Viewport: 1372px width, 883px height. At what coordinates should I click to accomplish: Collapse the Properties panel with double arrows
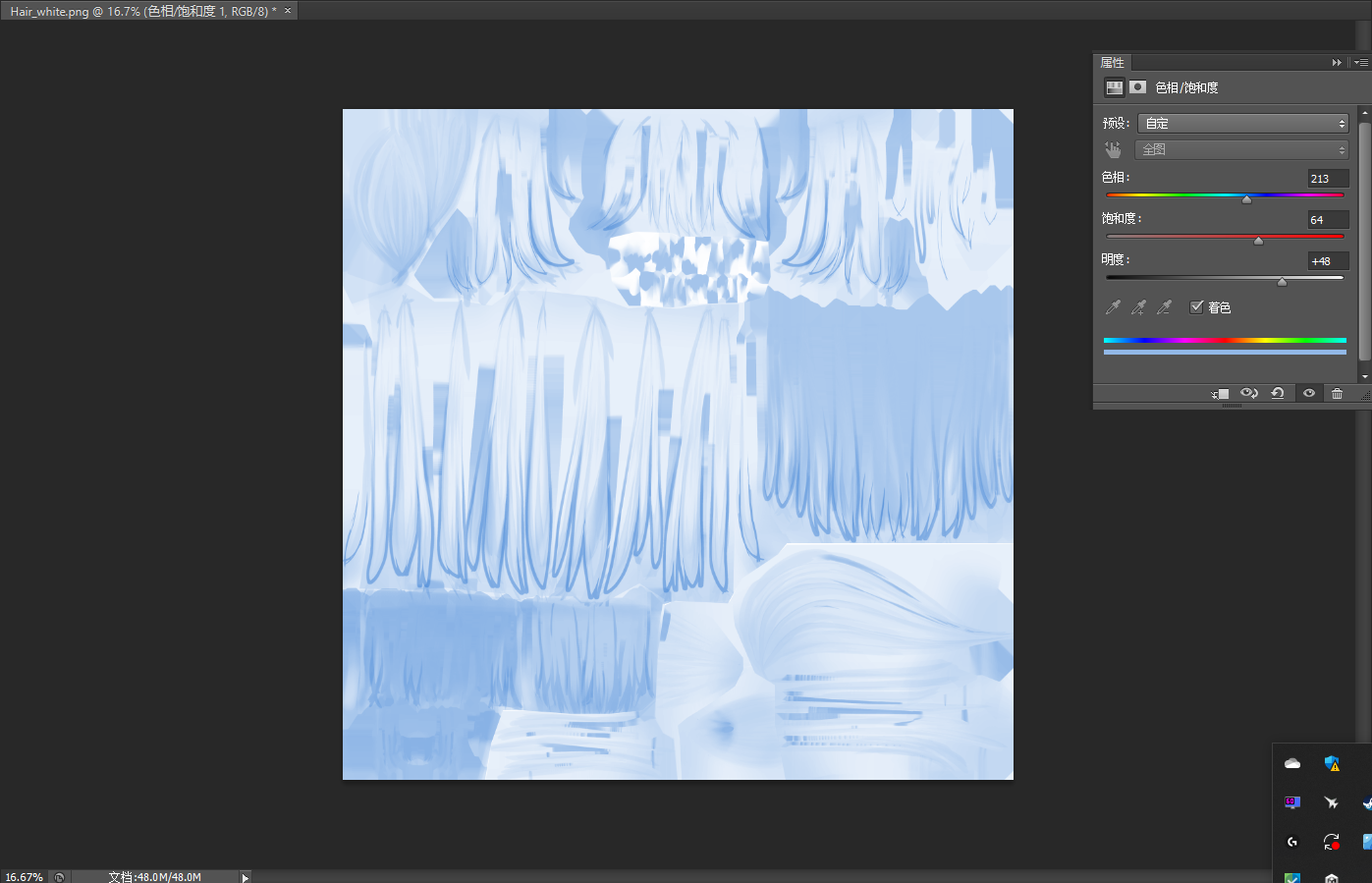tap(1337, 62)
